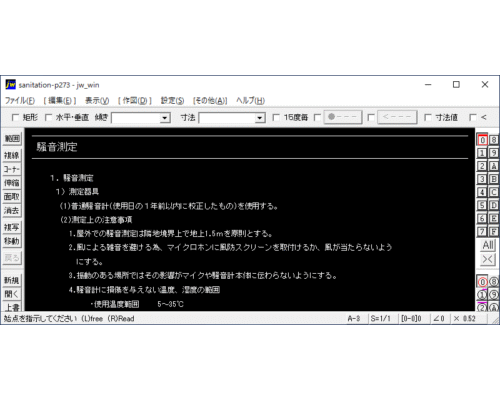Screen dimensions: 500x400
Task: Click the ●--- endpoint button
Action: coord(343,117)
